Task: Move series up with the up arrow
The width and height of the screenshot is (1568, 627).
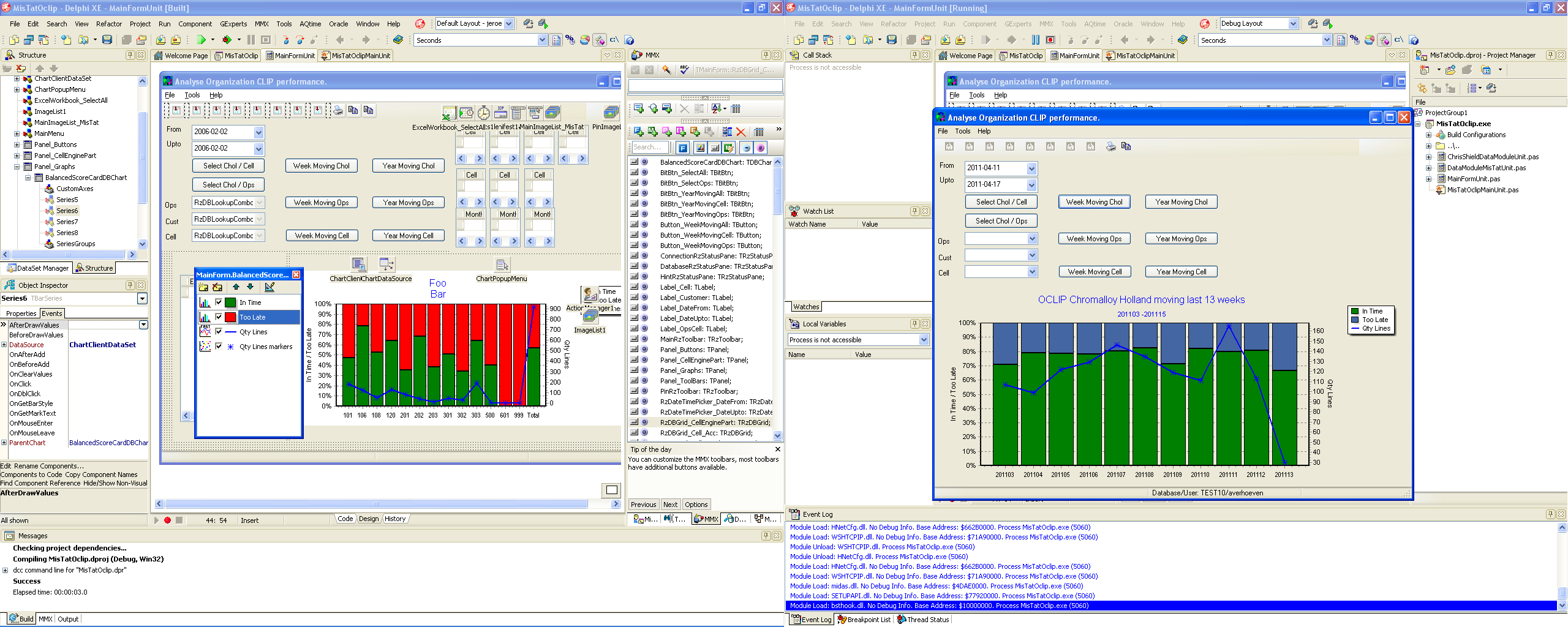Action: 236,287
